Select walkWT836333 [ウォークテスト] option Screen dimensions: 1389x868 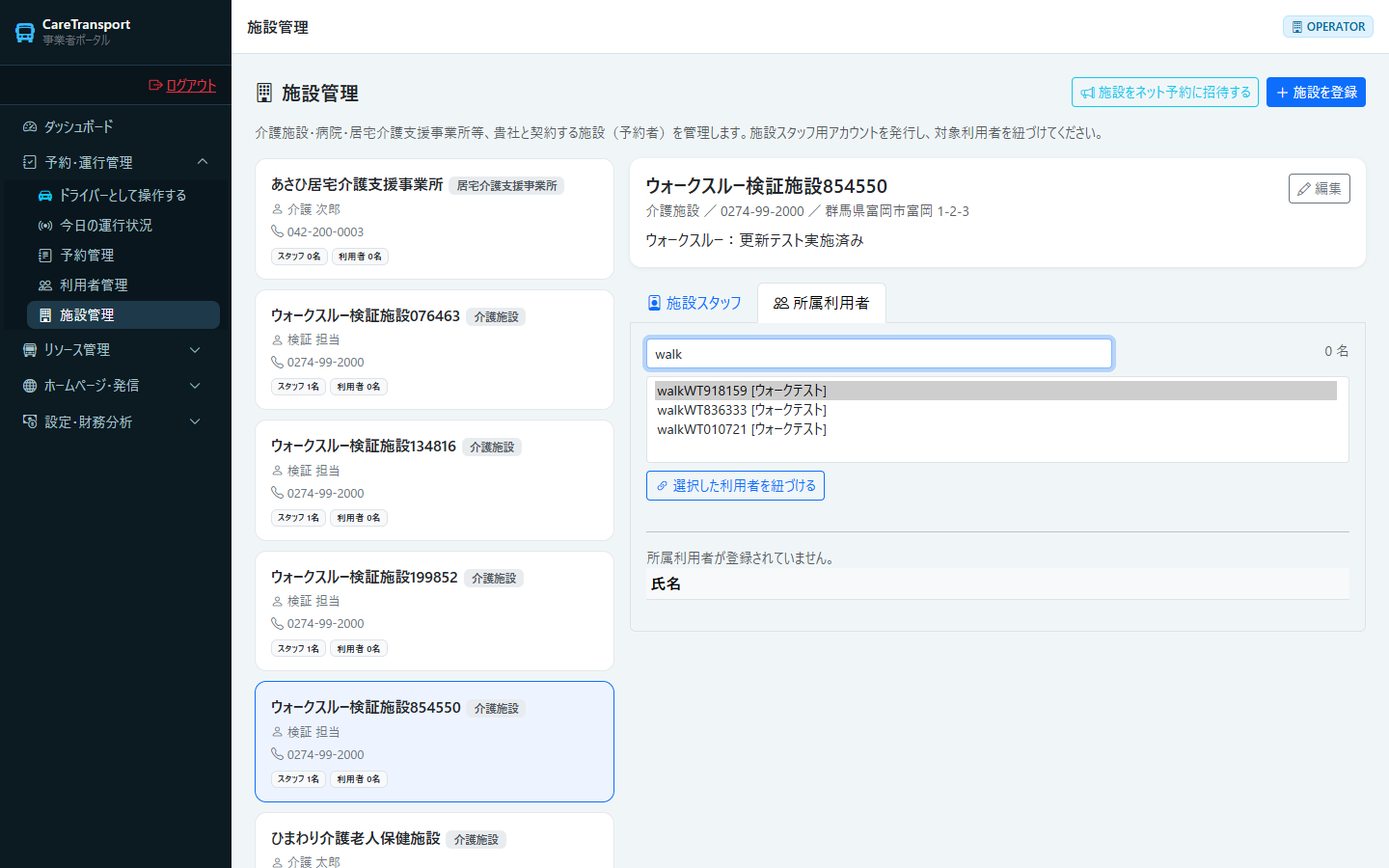pyautogui.click(x=995, y=410)
